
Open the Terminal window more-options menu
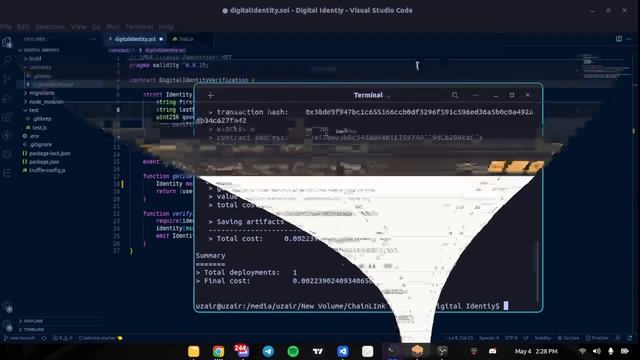[x=475, y=95]
